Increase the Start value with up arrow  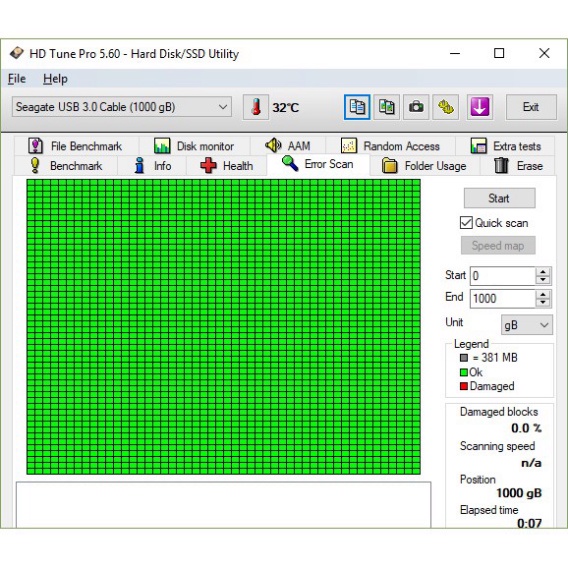pos(543,272)
